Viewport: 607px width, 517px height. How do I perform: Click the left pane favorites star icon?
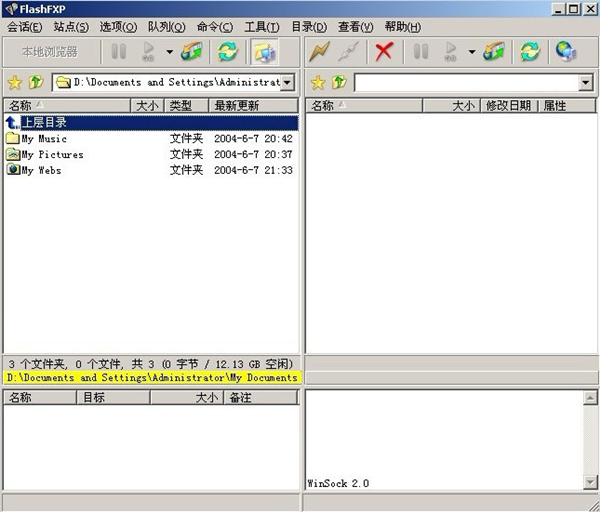[x=15, y=83]
